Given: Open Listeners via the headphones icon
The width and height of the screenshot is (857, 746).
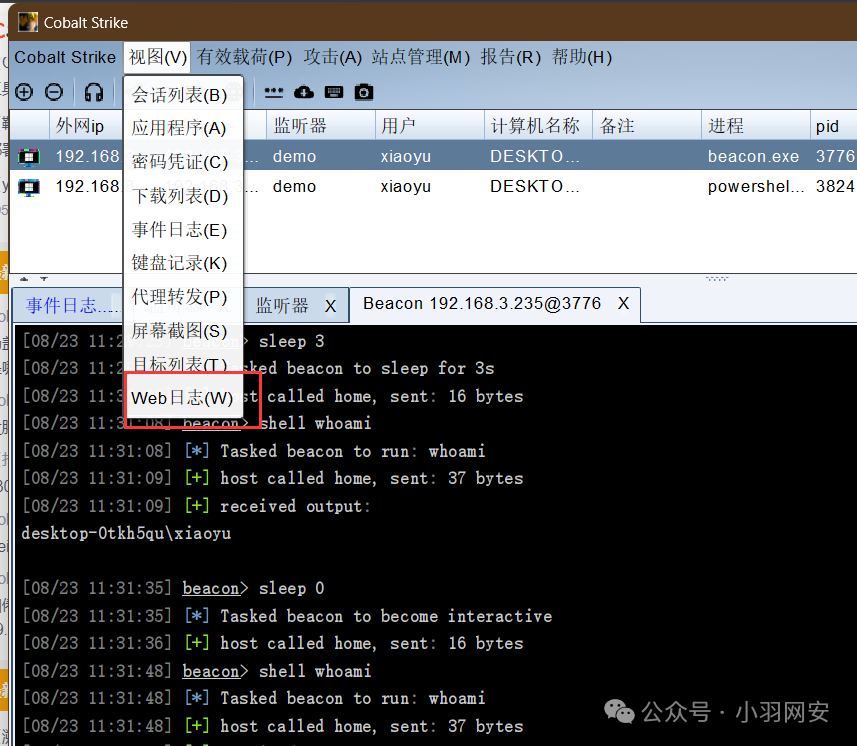Looking at the screenshot, I should point(94,92).
